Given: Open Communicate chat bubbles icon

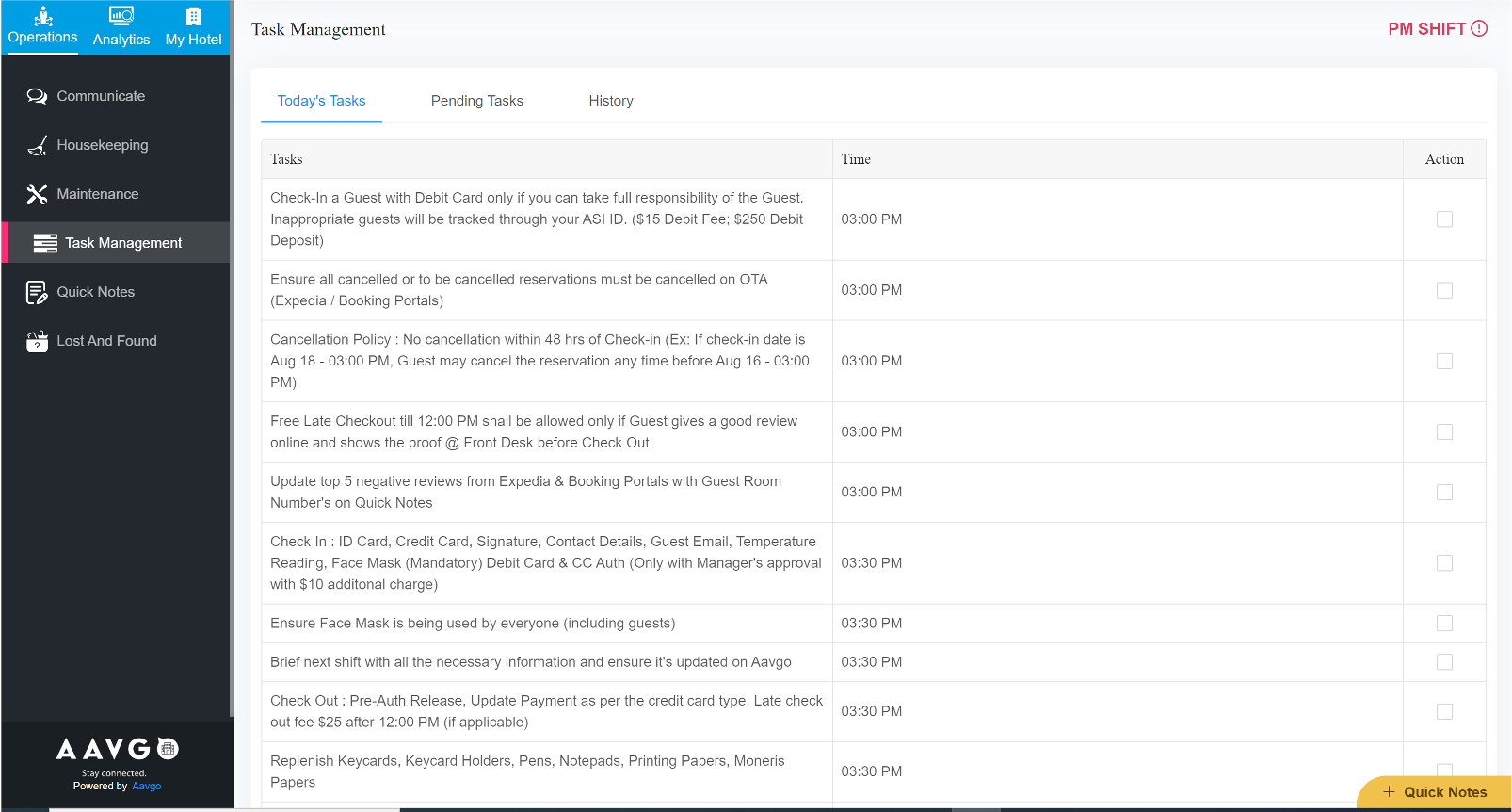Looking at the screenshot, I should (37, 96).
